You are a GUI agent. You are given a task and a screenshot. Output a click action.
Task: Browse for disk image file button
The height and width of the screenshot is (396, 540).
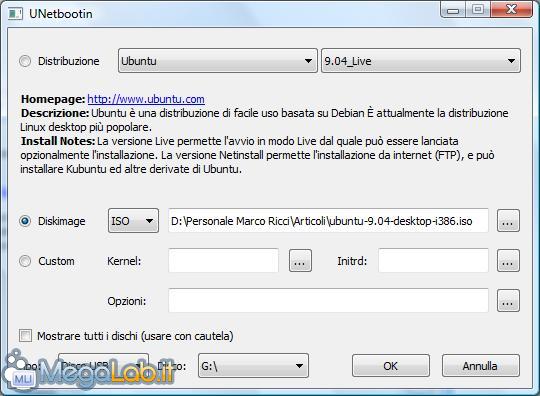point(508,221)
